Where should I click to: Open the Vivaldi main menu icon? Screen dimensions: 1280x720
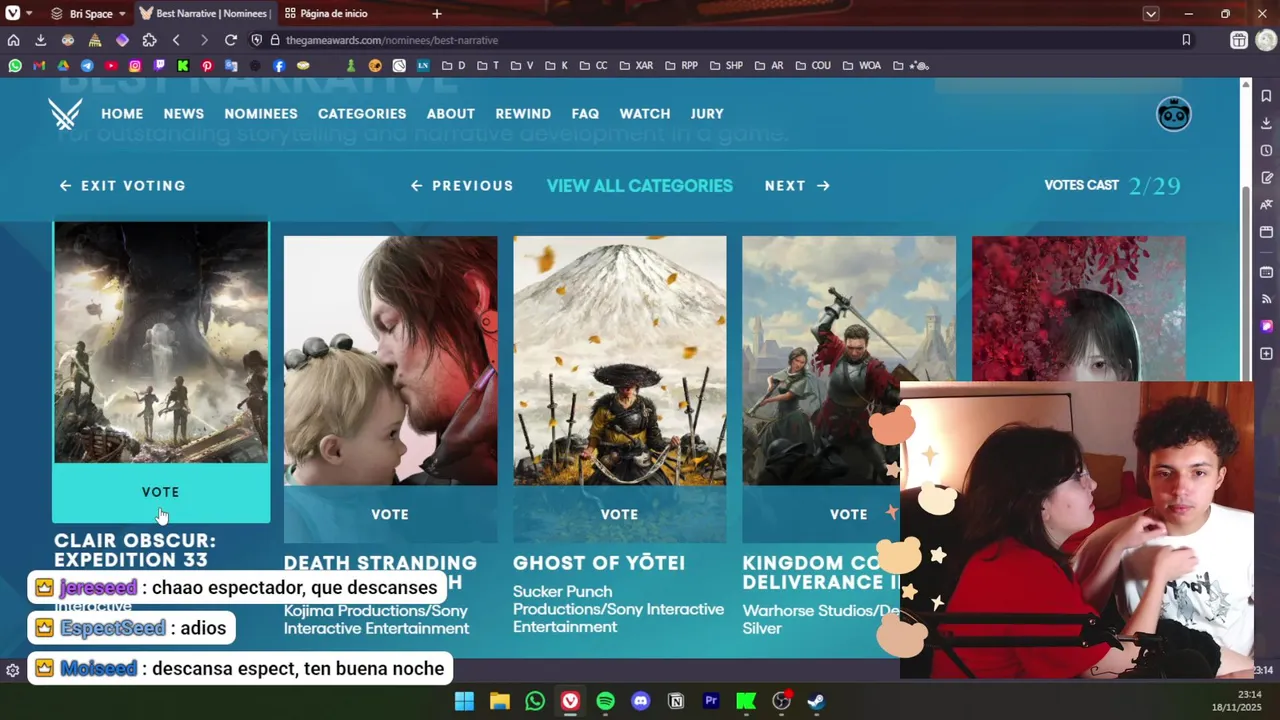click(x=12, y=13)
